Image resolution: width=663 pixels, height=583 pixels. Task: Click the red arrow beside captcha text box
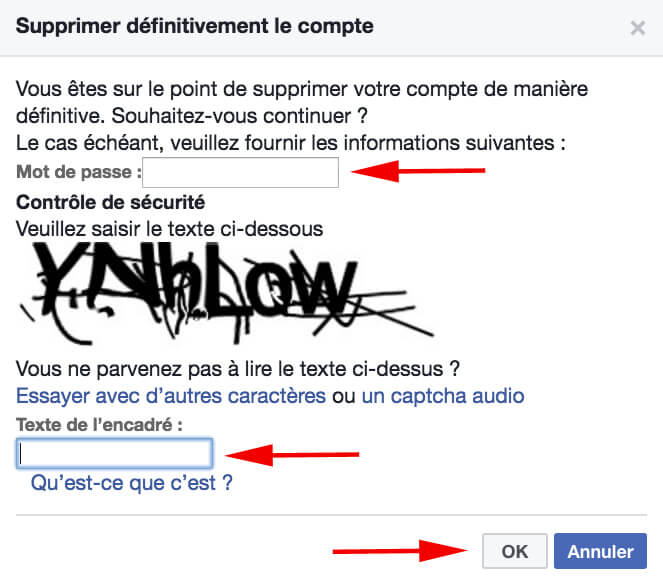click(x=292, y=455)
